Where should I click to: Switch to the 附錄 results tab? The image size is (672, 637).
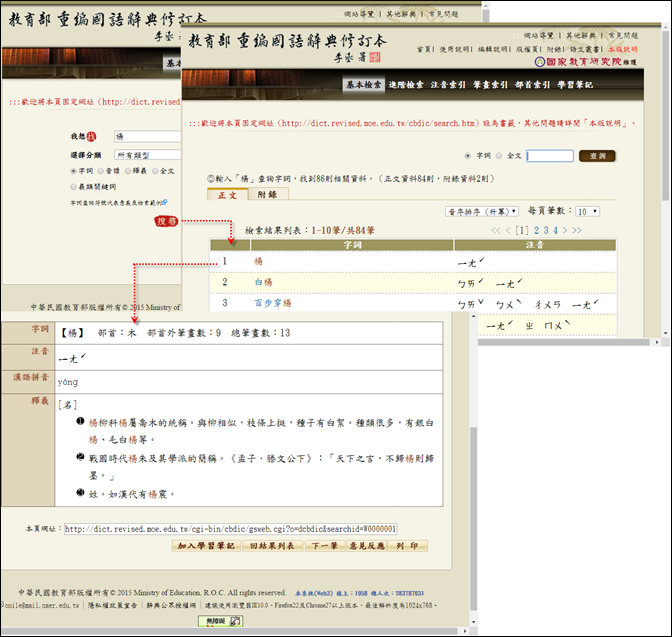pos(268,194)
